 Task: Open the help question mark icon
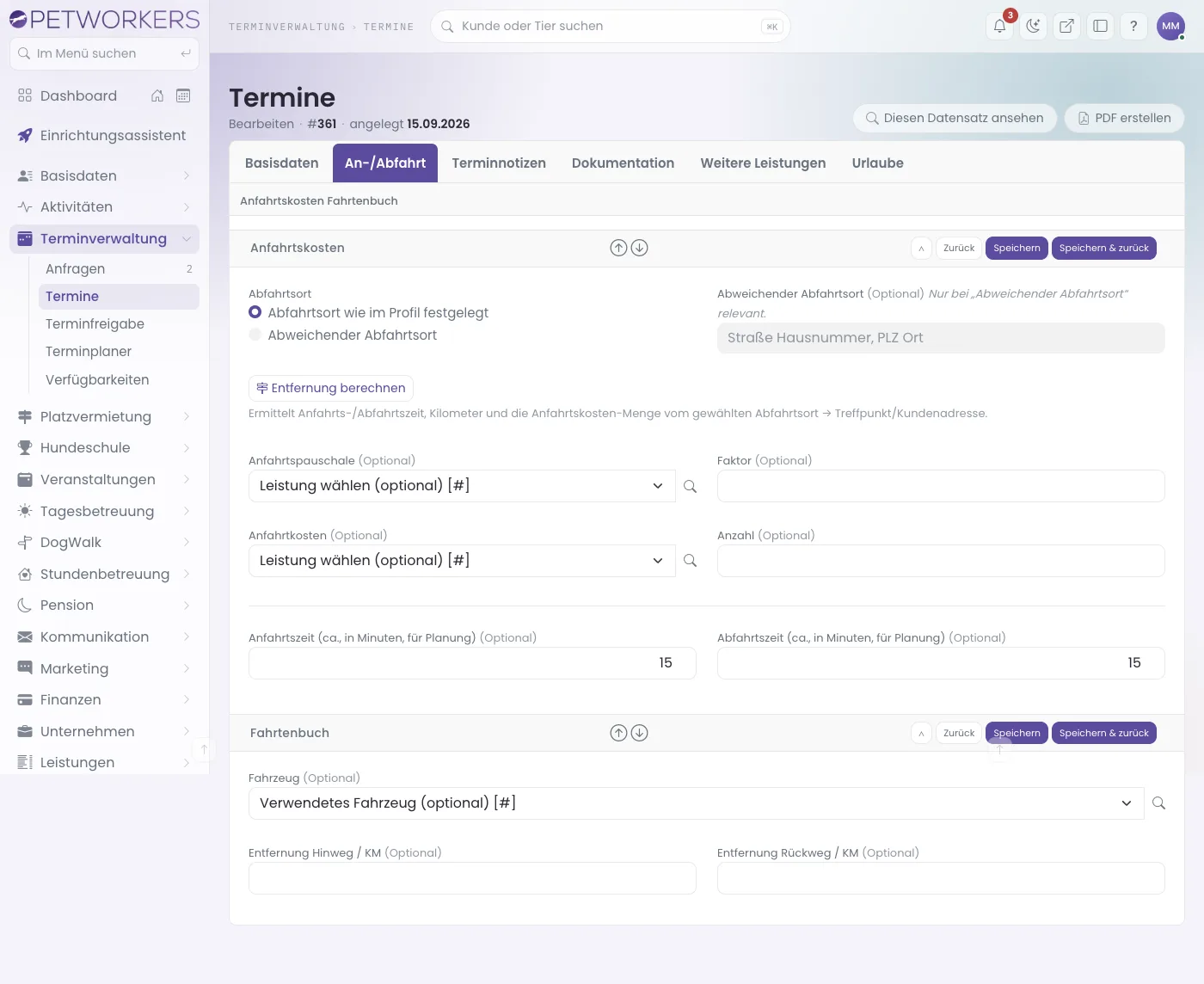(x=1133, y=26)
